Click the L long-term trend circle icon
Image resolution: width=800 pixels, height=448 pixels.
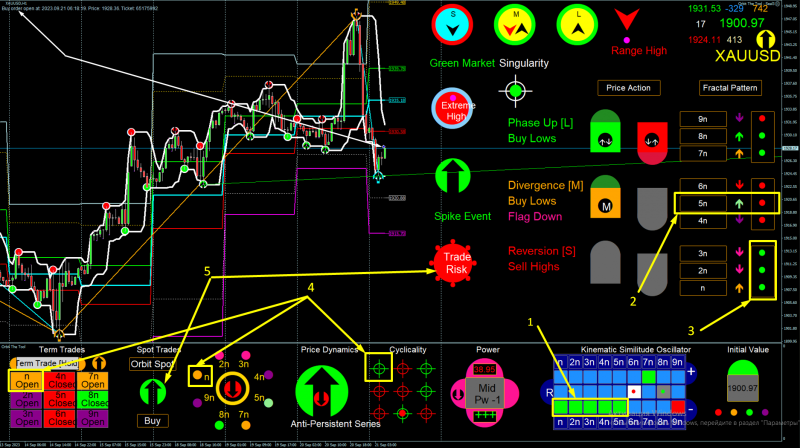pos(577,24)
